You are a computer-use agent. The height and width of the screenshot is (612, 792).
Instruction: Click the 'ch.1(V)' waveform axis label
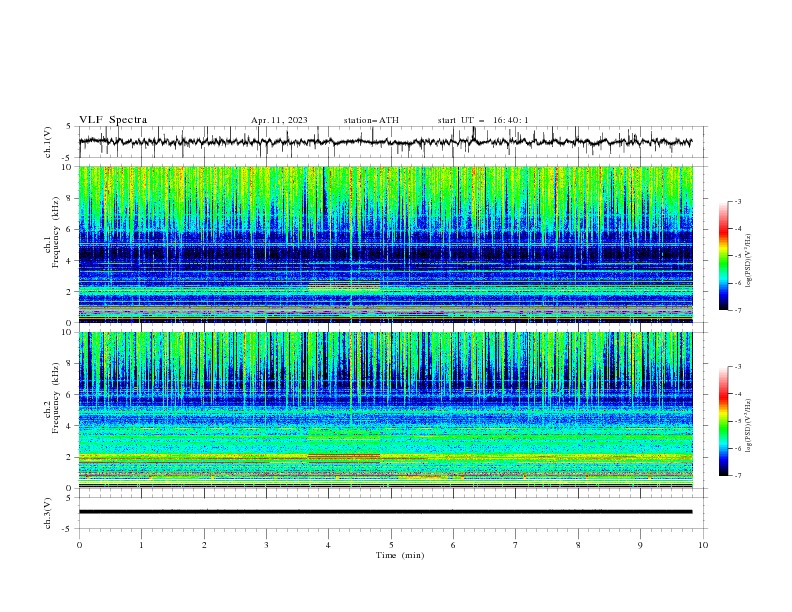pos(48,142)
